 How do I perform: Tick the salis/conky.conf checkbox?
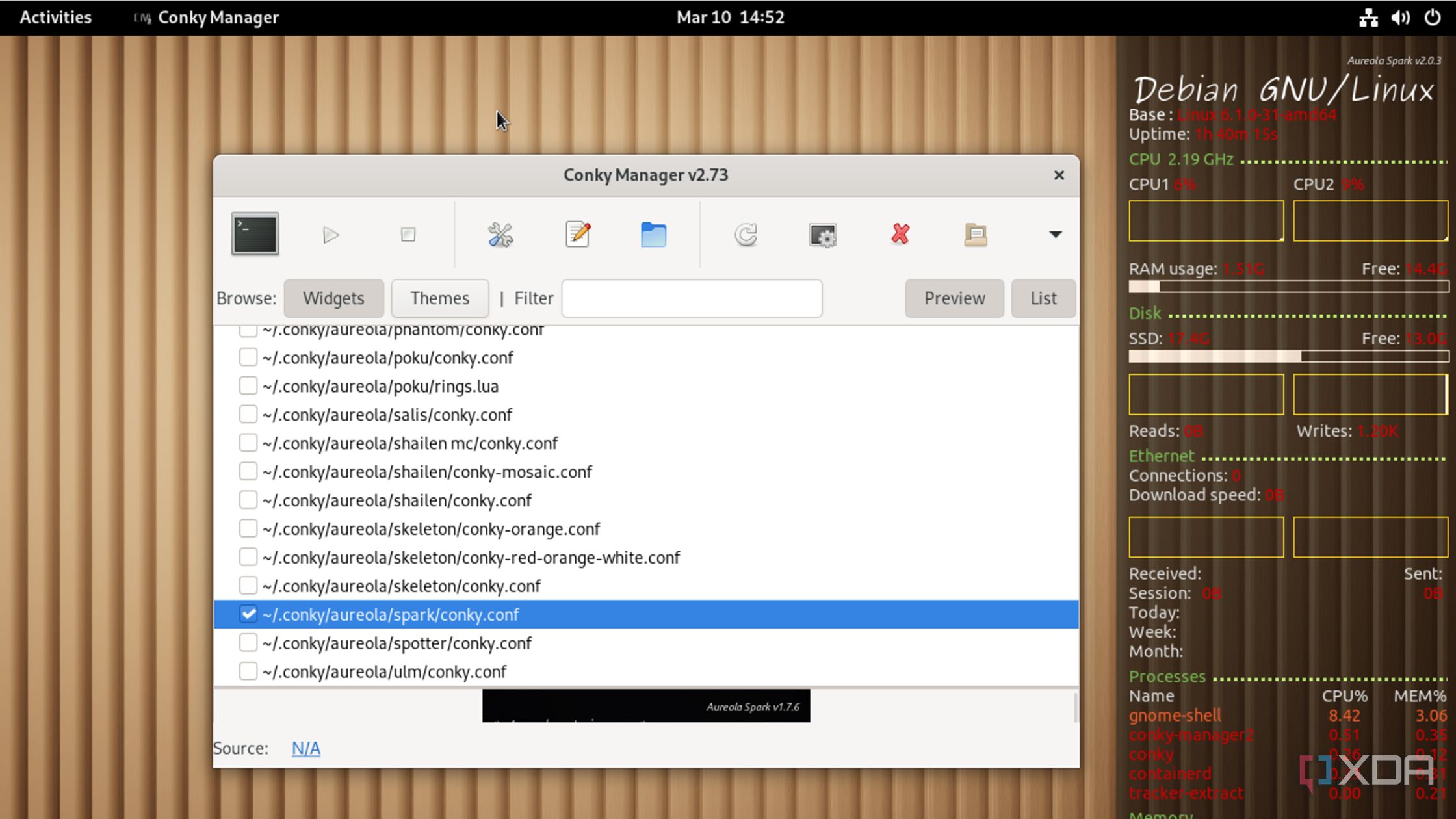coord(248,414)
